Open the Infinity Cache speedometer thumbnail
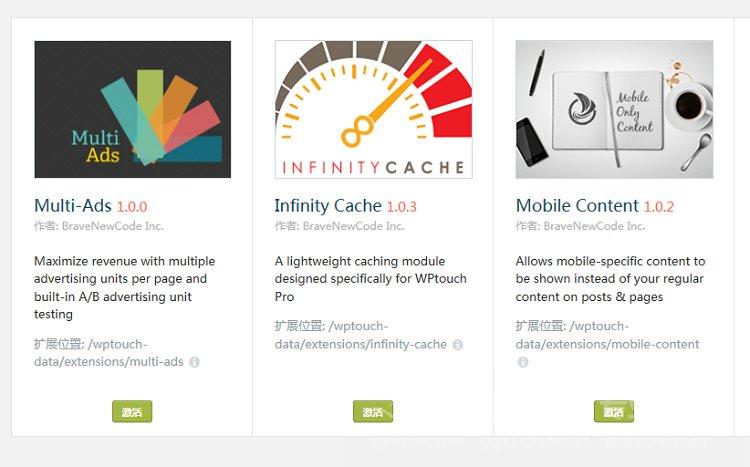 pyautogui.click(x=374, y=110)
